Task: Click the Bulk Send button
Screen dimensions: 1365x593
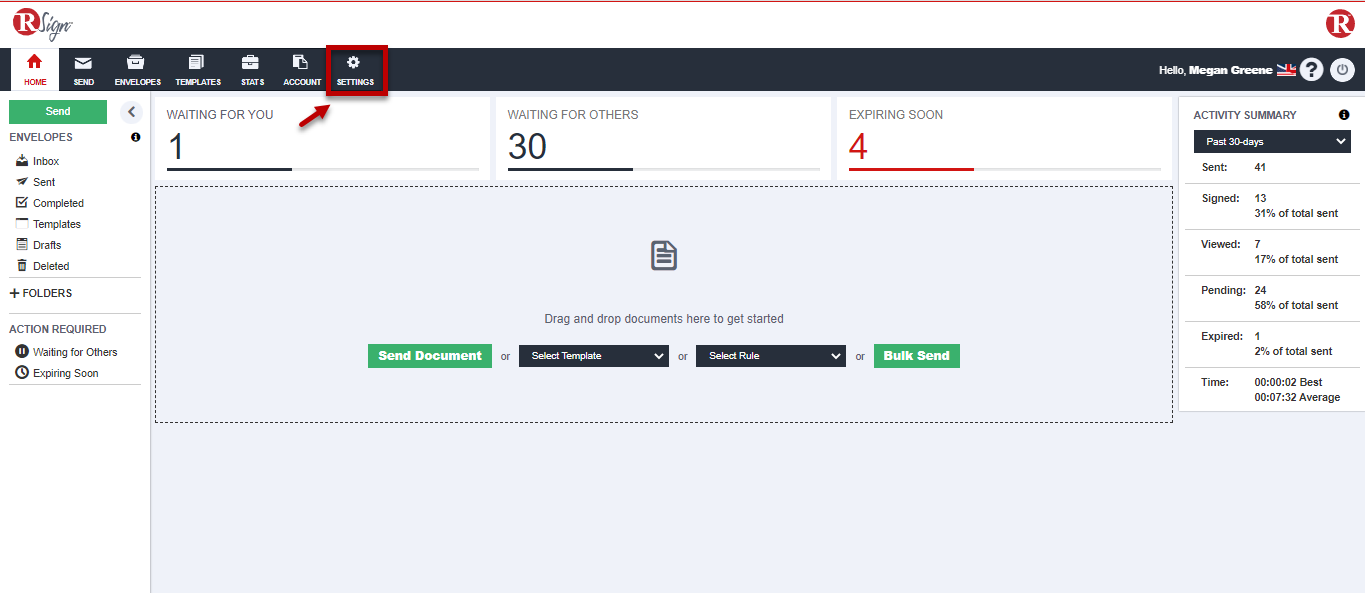Action: click(x=916, y=356)
